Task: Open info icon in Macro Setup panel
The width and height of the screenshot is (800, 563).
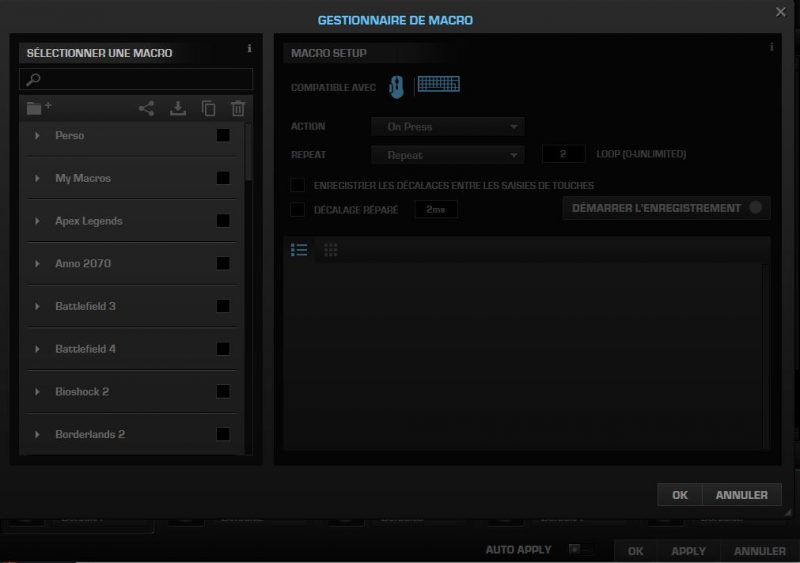Action: [771, 47]
